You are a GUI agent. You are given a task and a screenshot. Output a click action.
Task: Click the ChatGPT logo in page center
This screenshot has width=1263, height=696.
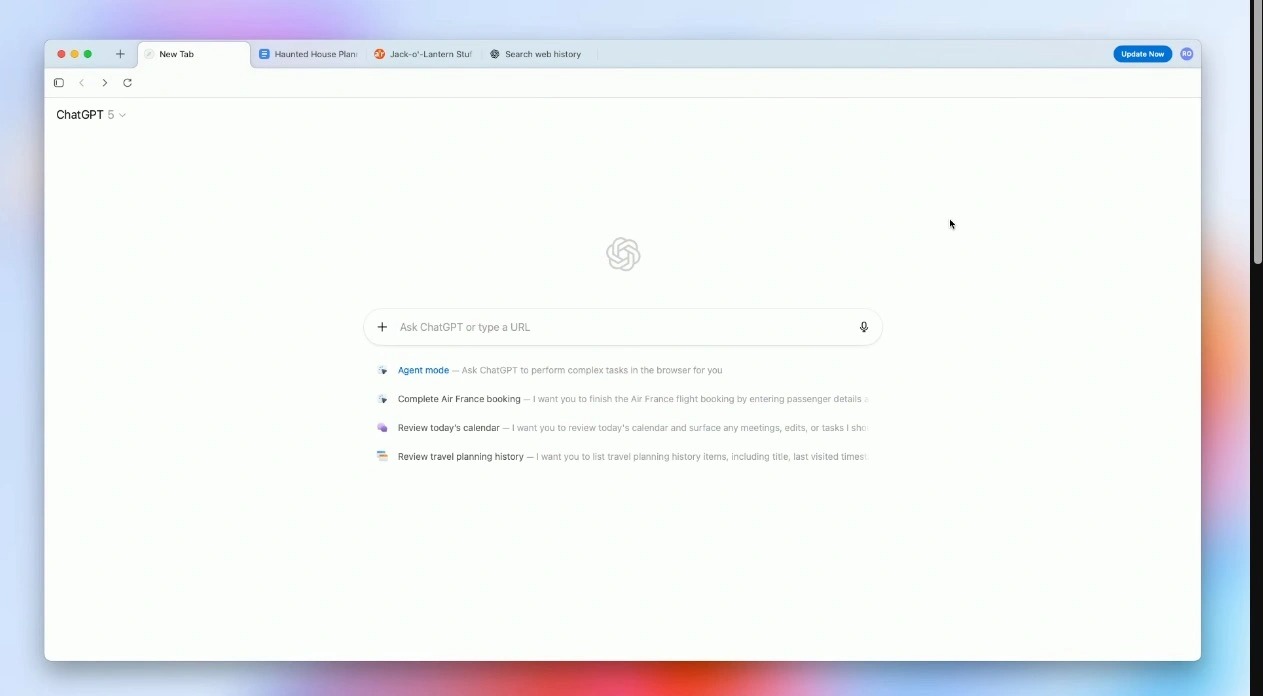tap(623, 255)
